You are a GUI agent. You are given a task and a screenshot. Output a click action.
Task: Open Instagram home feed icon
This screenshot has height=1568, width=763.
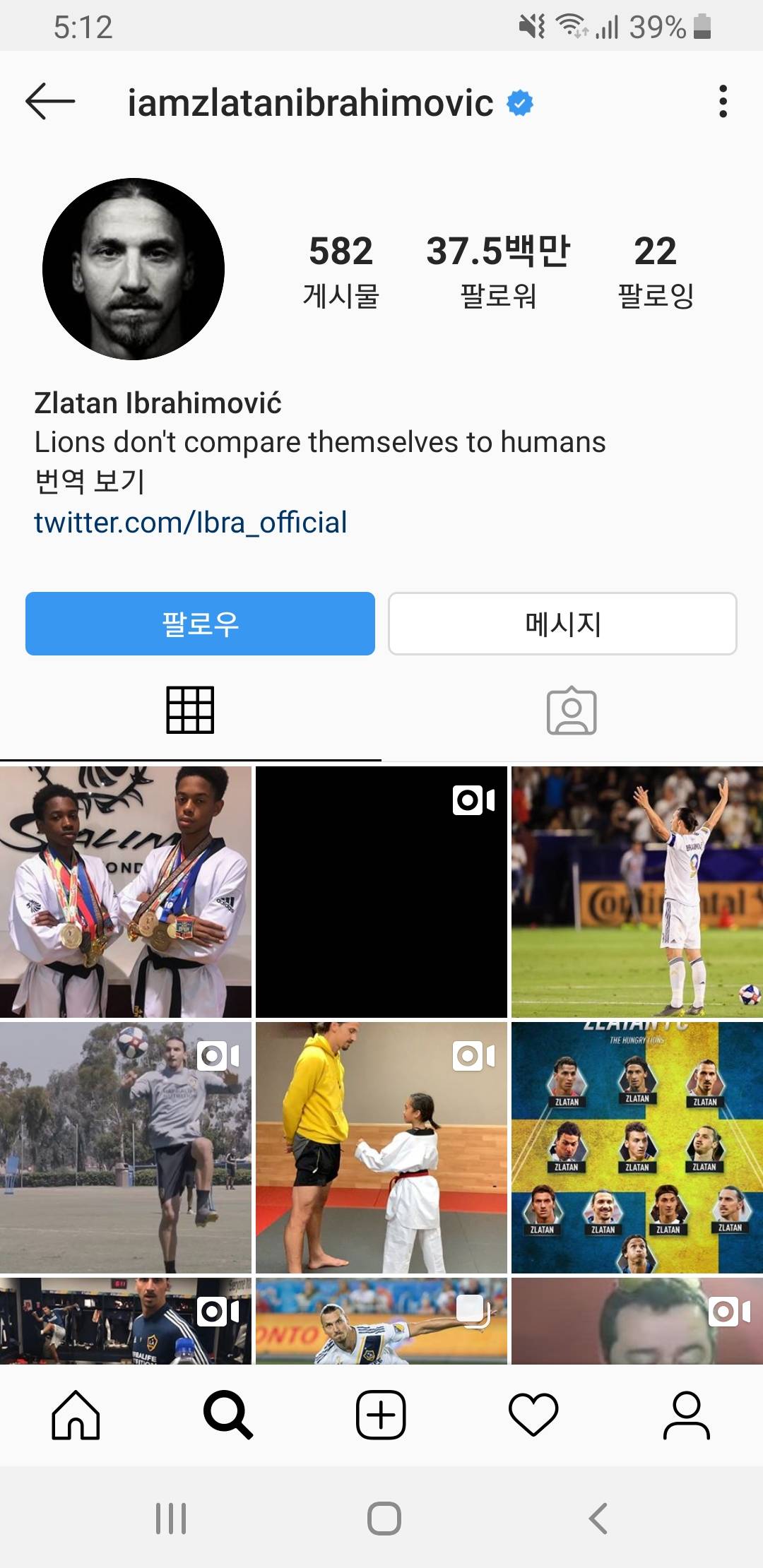[x=76, y=1415]
